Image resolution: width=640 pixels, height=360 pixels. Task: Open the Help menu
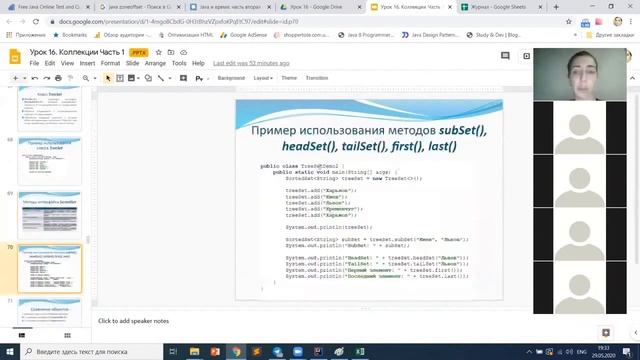click(x=198, y=63)
